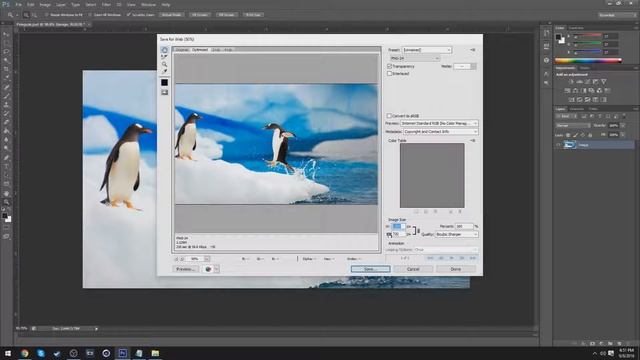Click the Windows Start button
This screenshot has height=360, width=640.
point(8,353)
